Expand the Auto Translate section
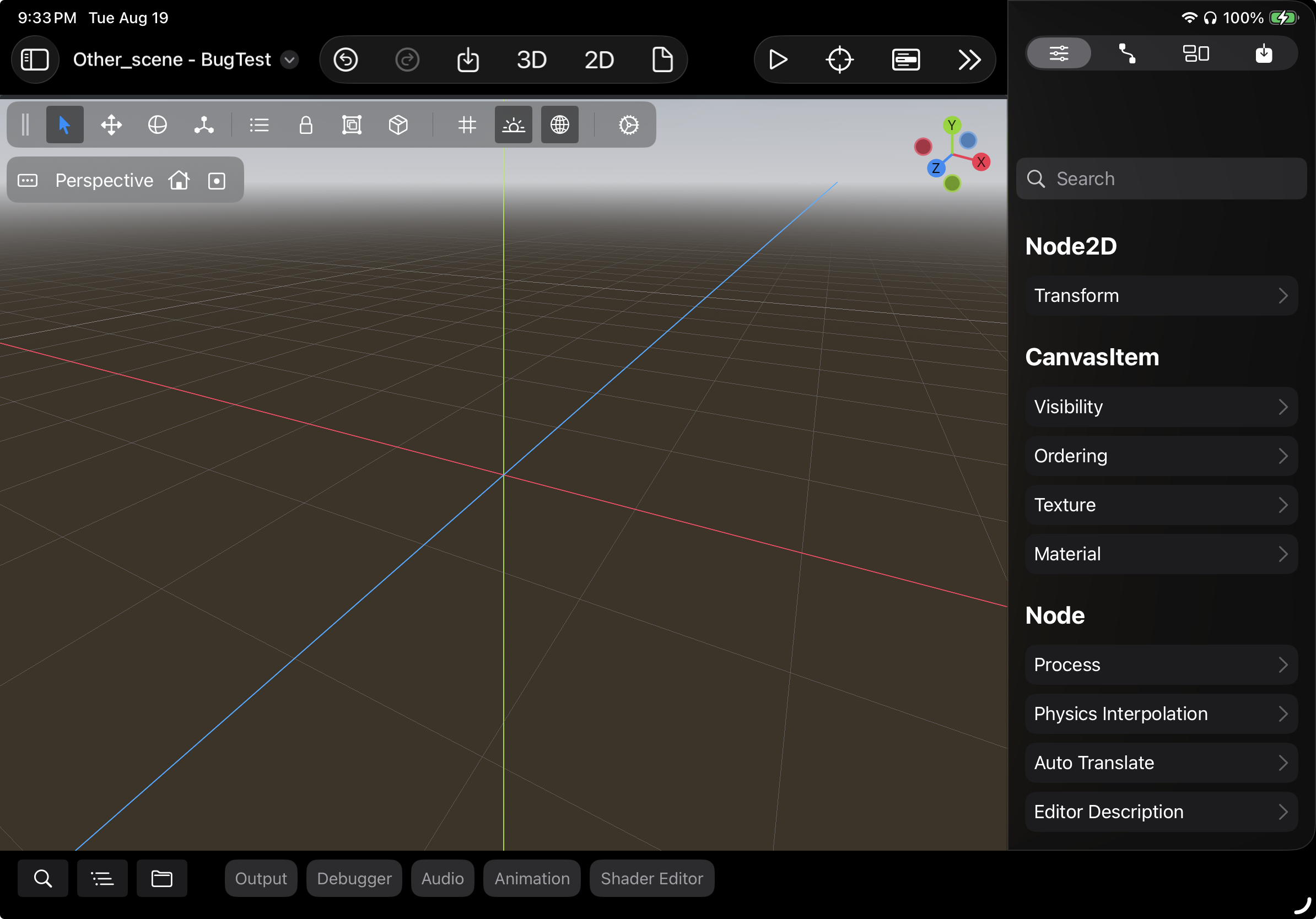 (x=1161, y=763)
